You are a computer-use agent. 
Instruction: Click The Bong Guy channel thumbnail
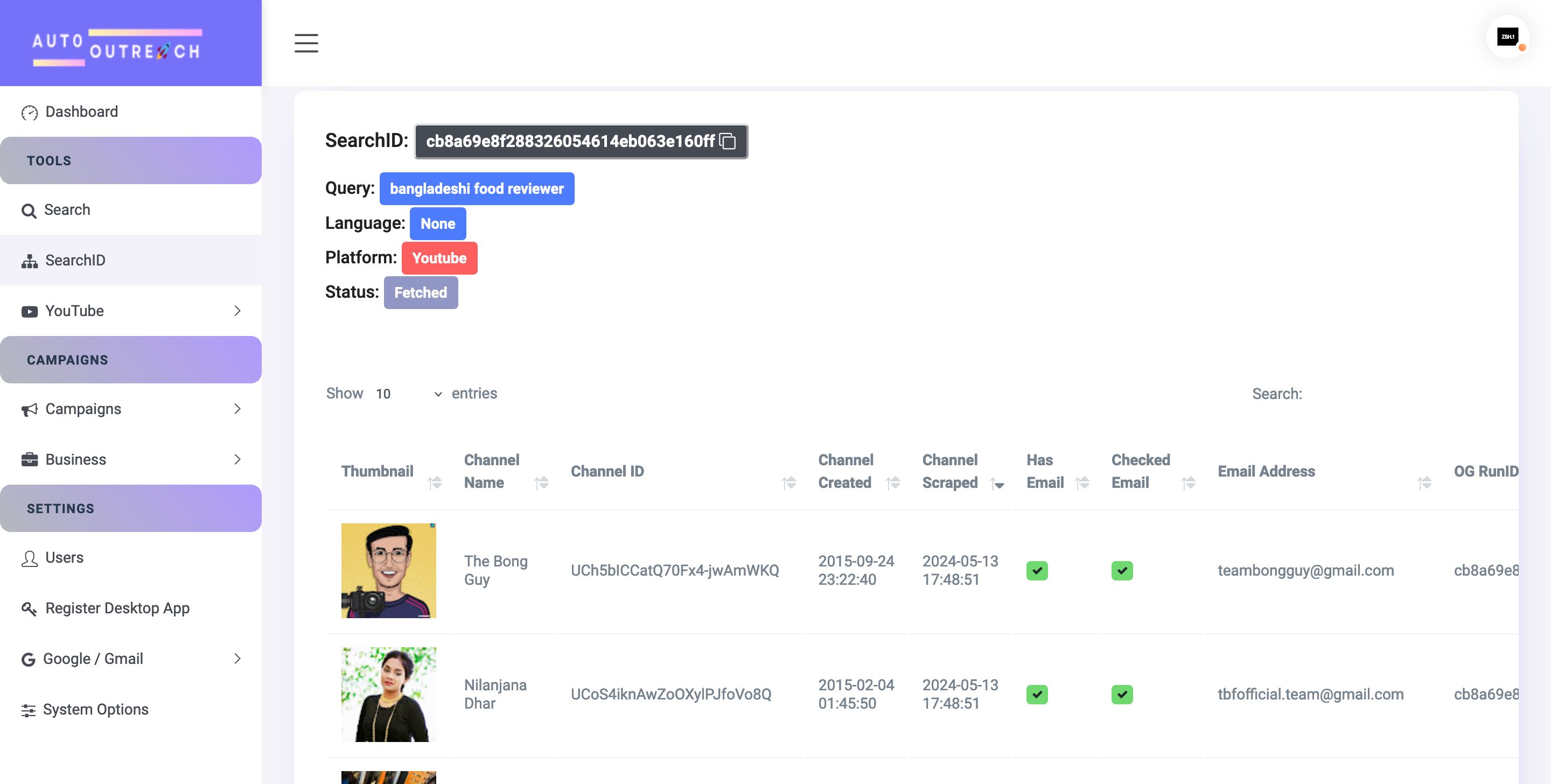388,570
